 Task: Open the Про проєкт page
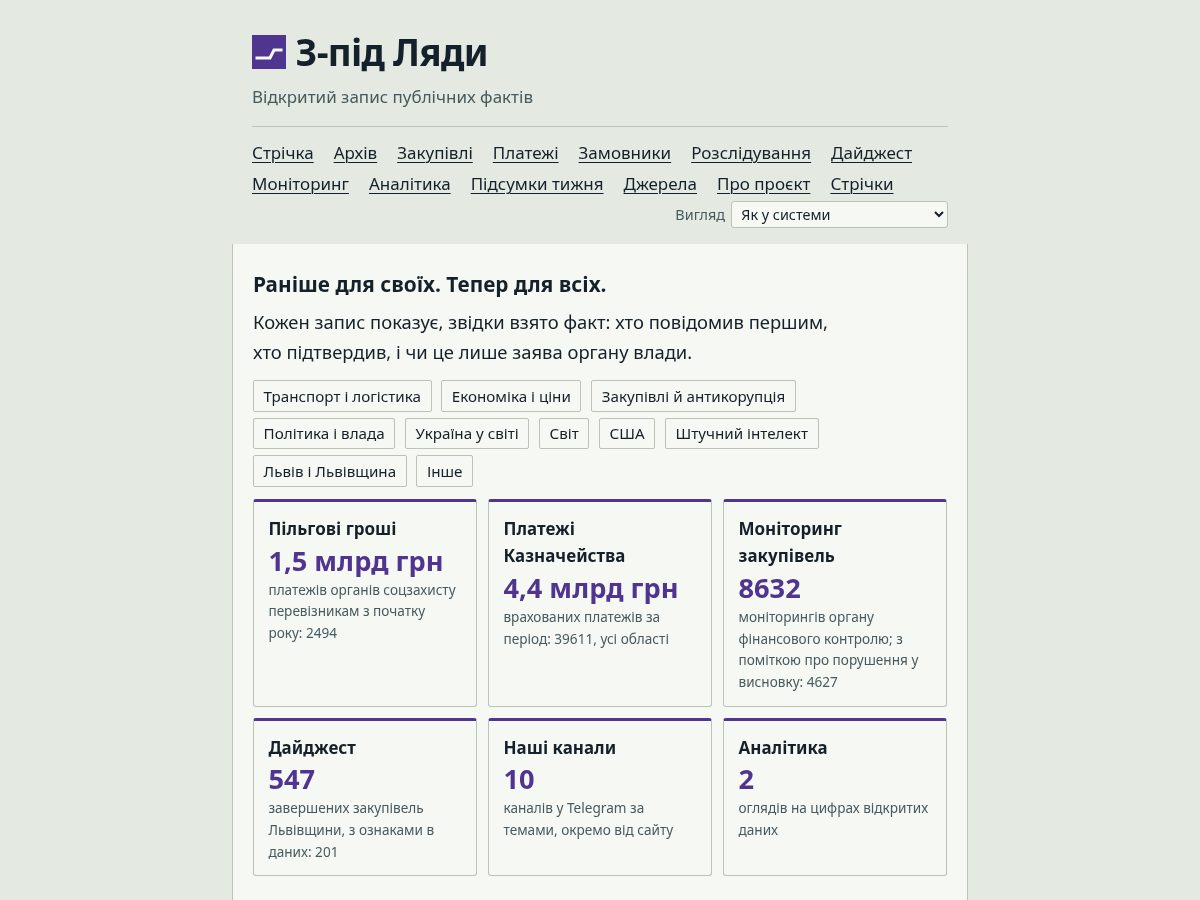tap(764, 184)
